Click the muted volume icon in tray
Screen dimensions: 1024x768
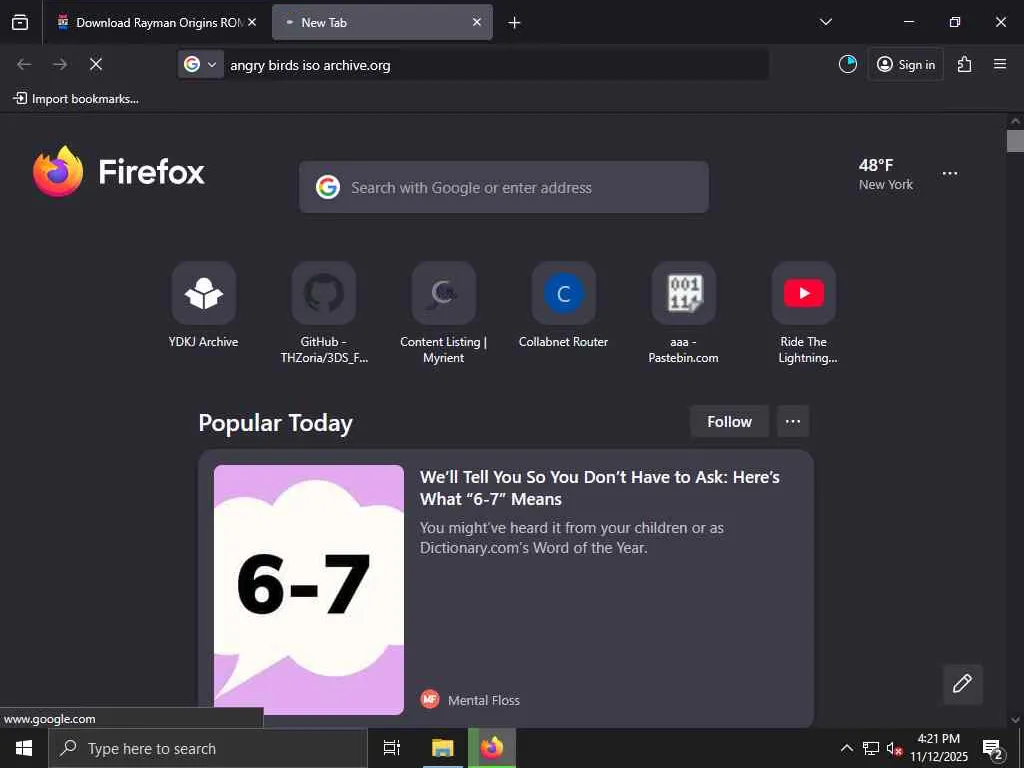click(x=894, y=748)
